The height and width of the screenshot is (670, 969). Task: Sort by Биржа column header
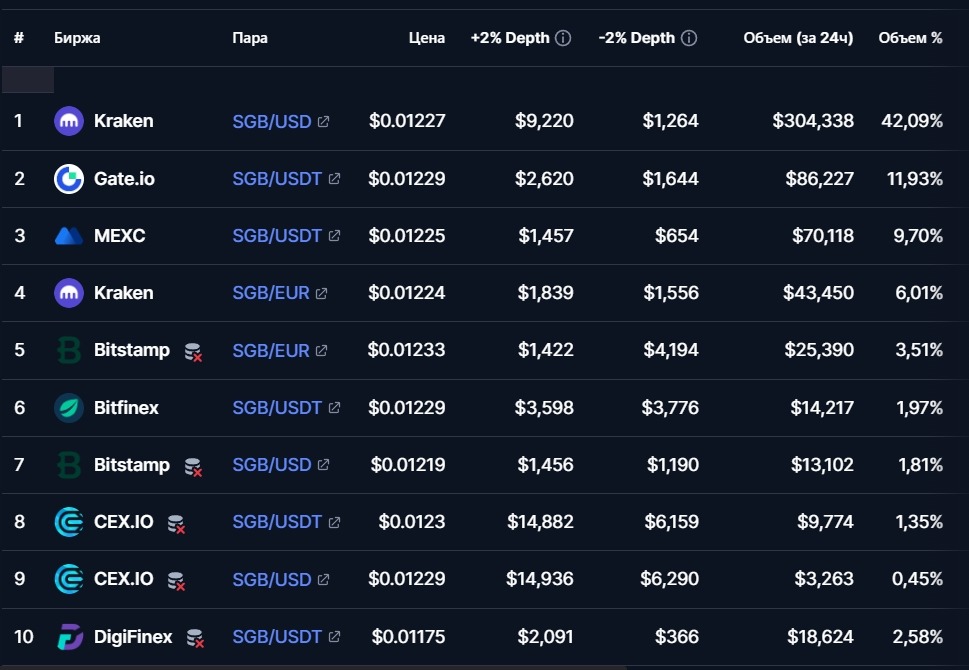[77, 38]
